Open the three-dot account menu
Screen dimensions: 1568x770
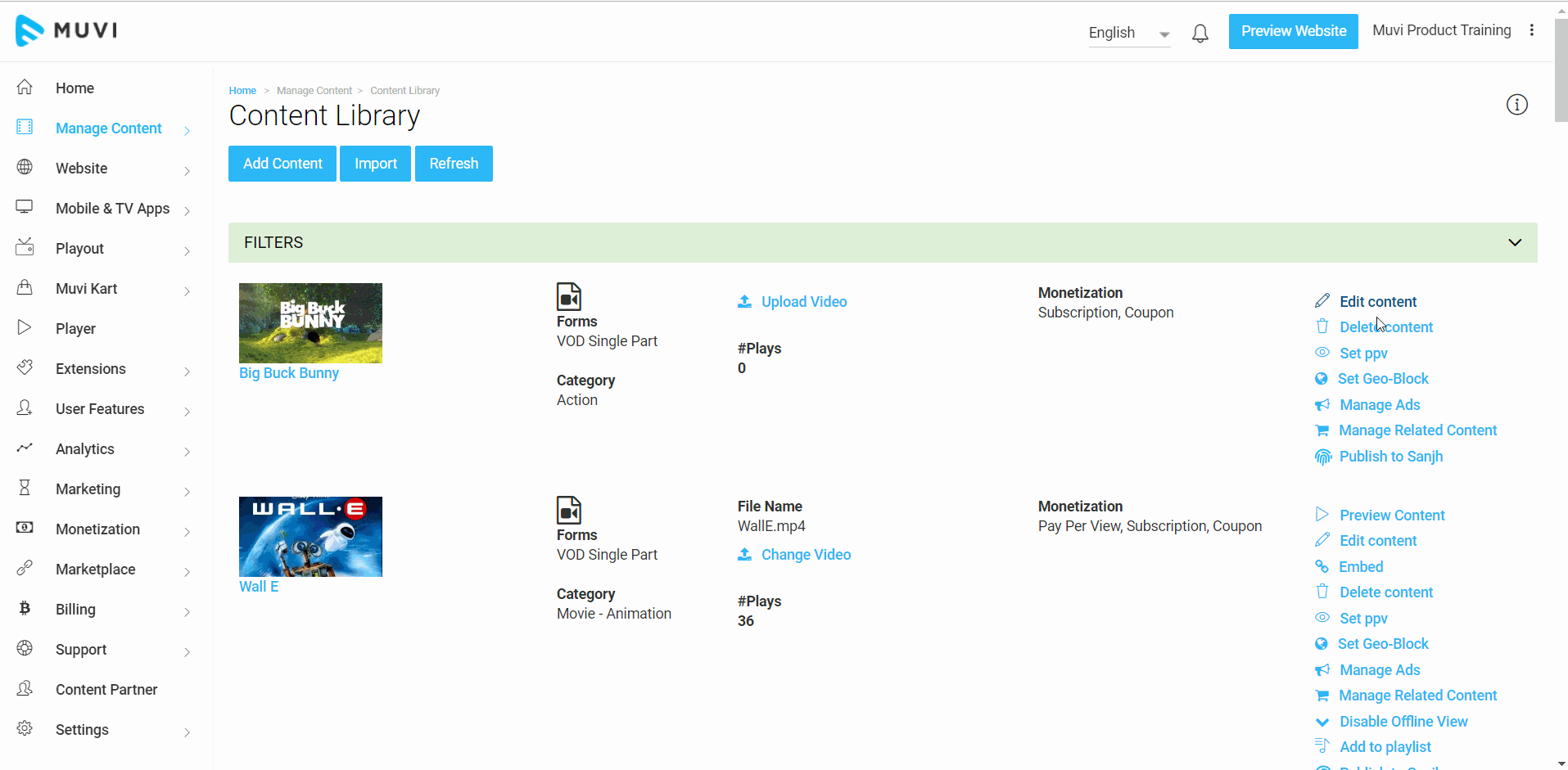click(x=1531, y=30)
